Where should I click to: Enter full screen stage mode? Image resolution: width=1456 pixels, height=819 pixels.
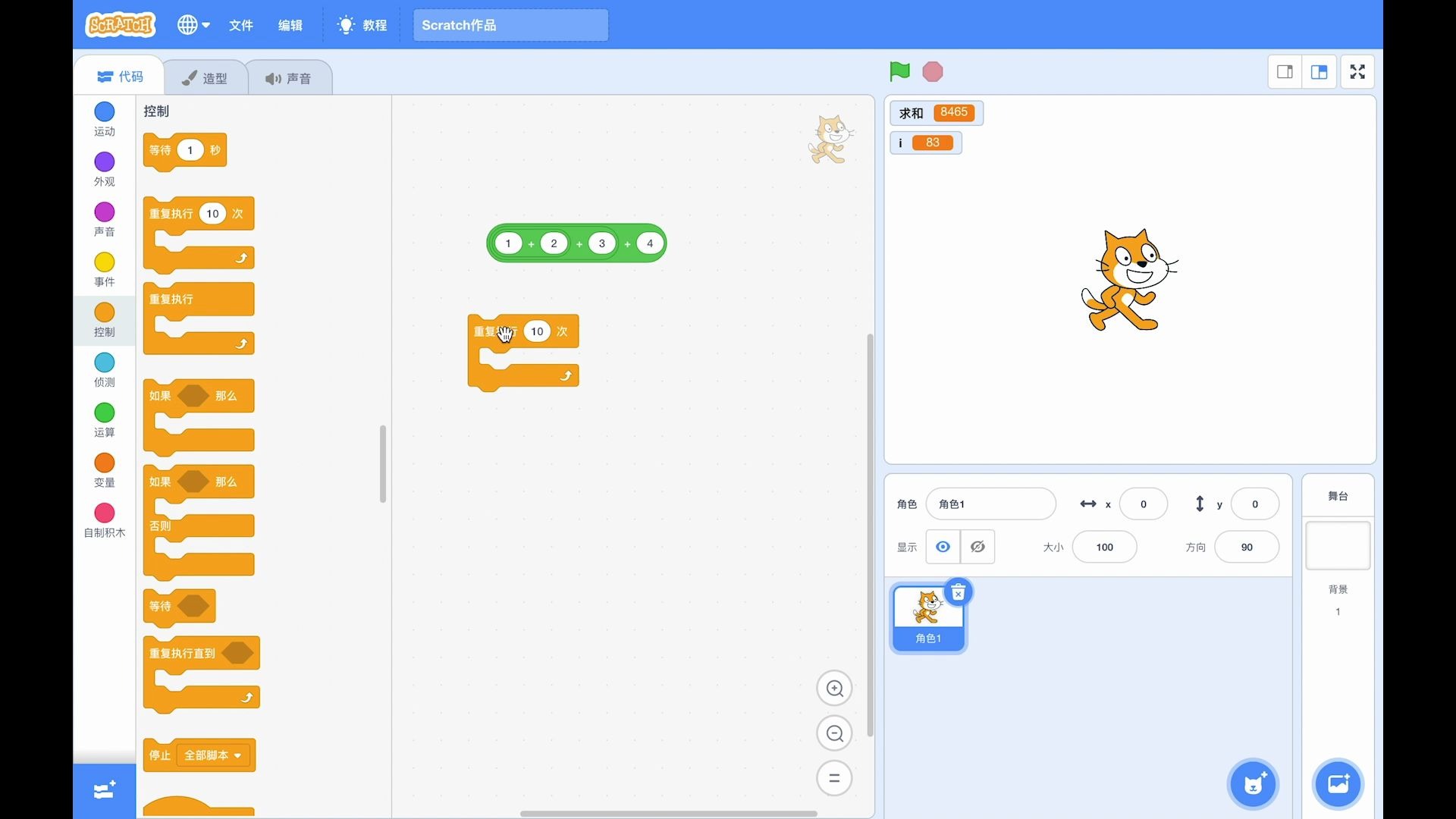click(1357, 72)
